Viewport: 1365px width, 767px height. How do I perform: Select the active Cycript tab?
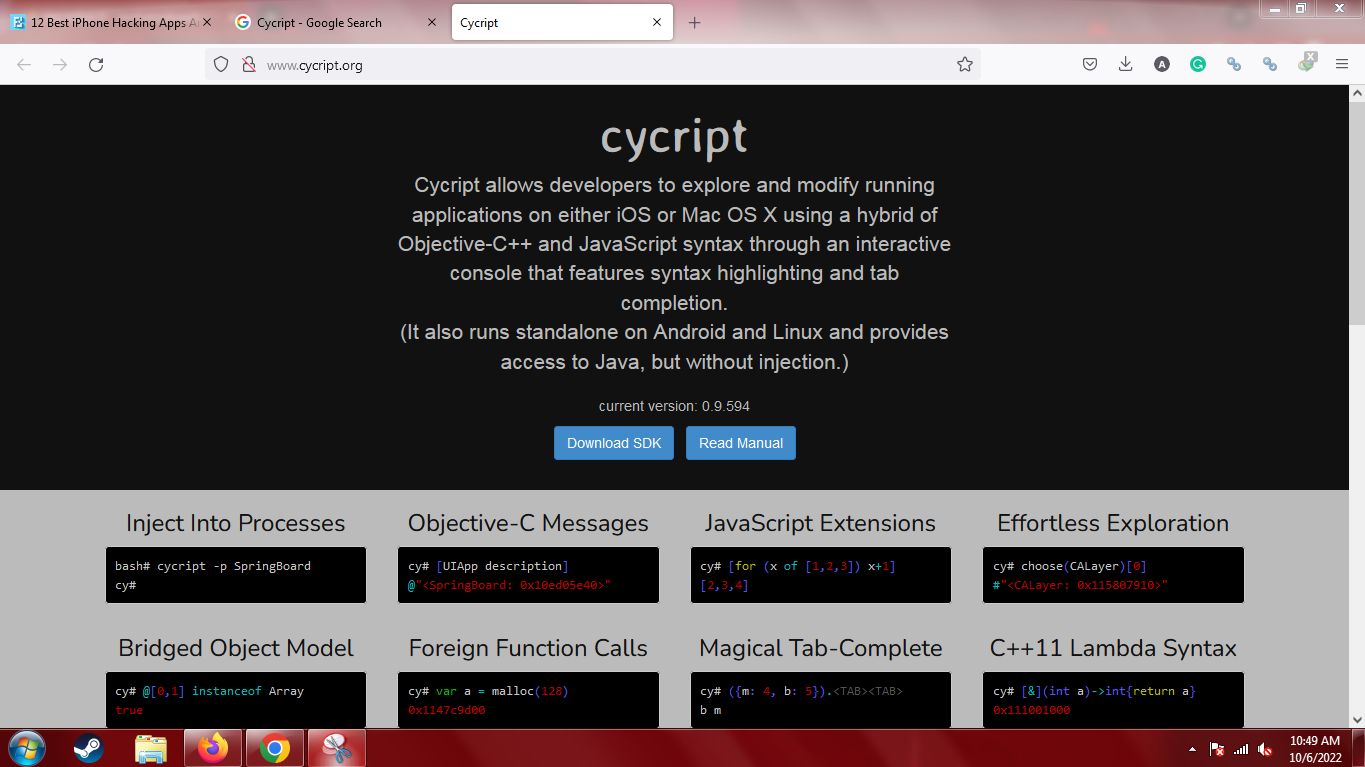point(560,22)
